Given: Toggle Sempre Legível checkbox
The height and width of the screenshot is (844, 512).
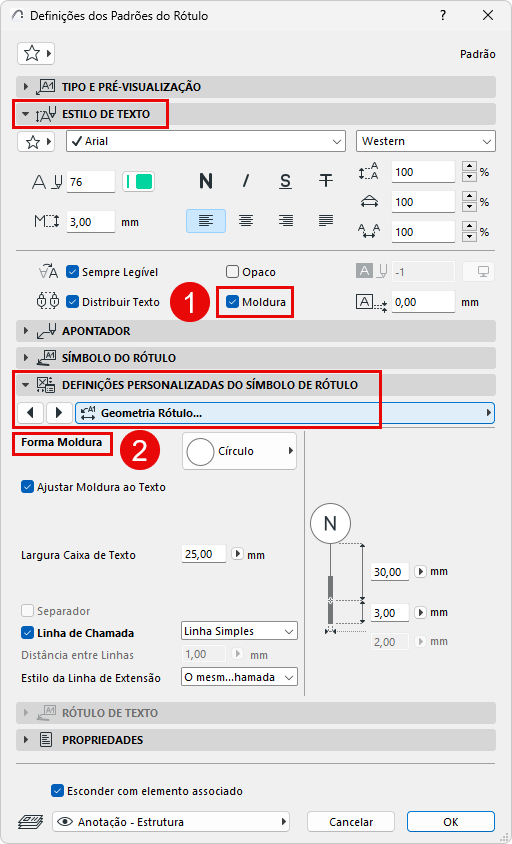Looking at the screenshot, I should click(73, 272).
